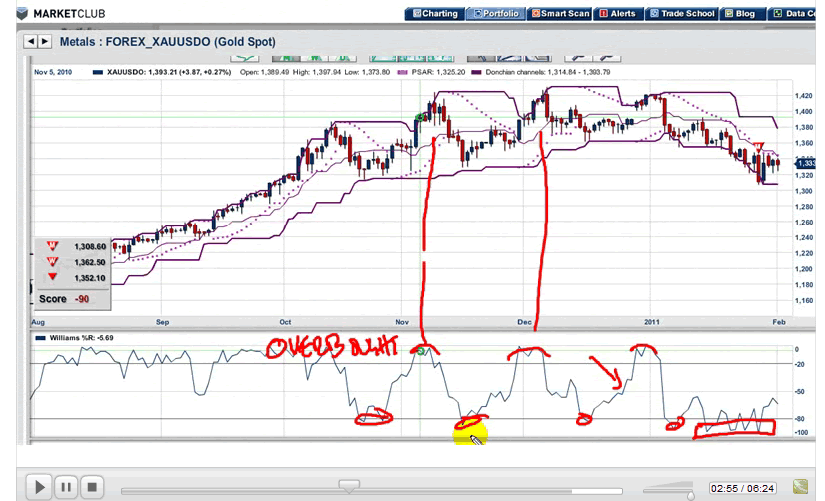Open the Smart Scan tab
This screenshot has height=501, width=825.
pos(560,14)
